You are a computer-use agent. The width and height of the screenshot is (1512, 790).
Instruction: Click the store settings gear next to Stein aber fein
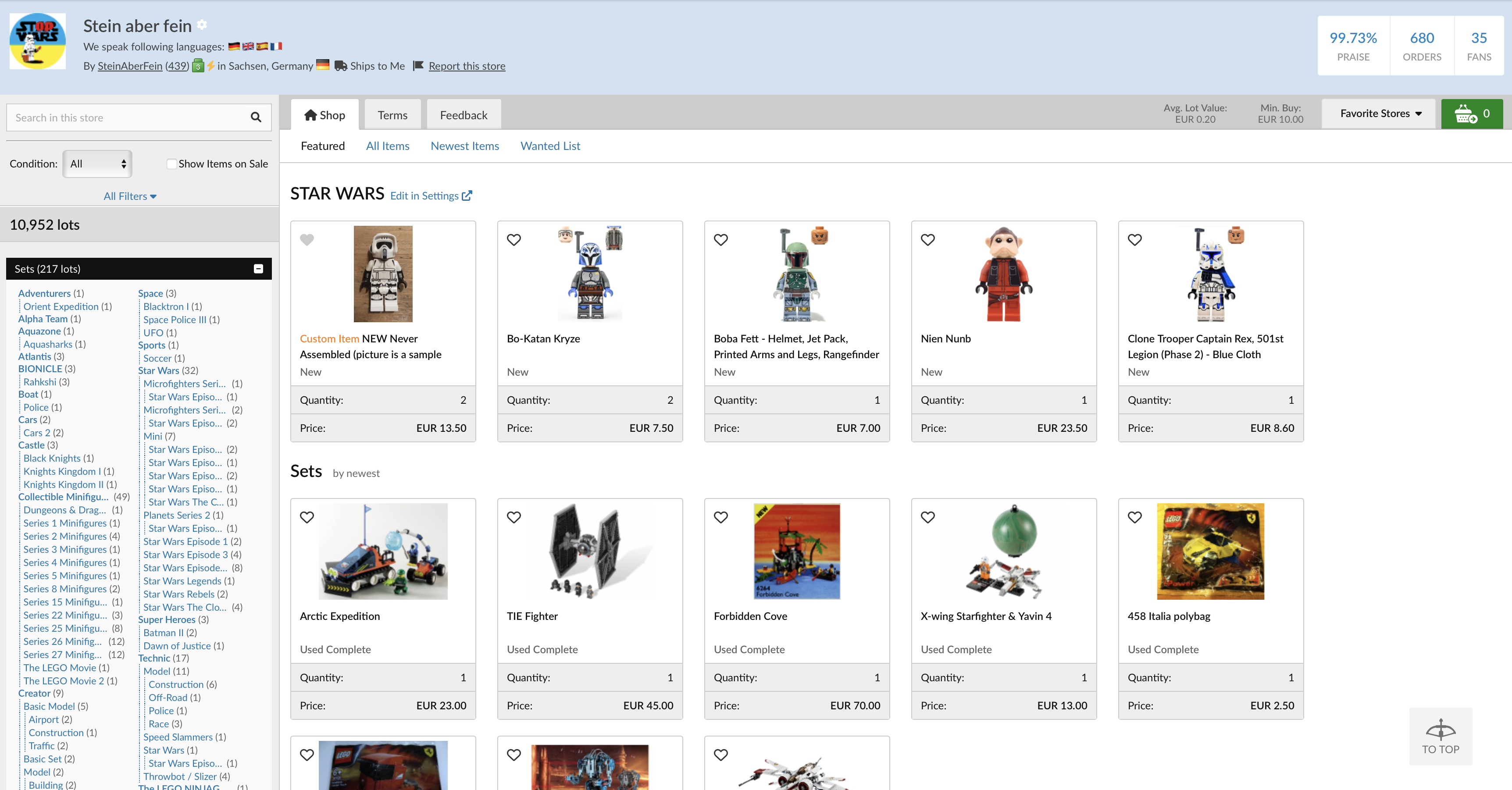point(202,25)
